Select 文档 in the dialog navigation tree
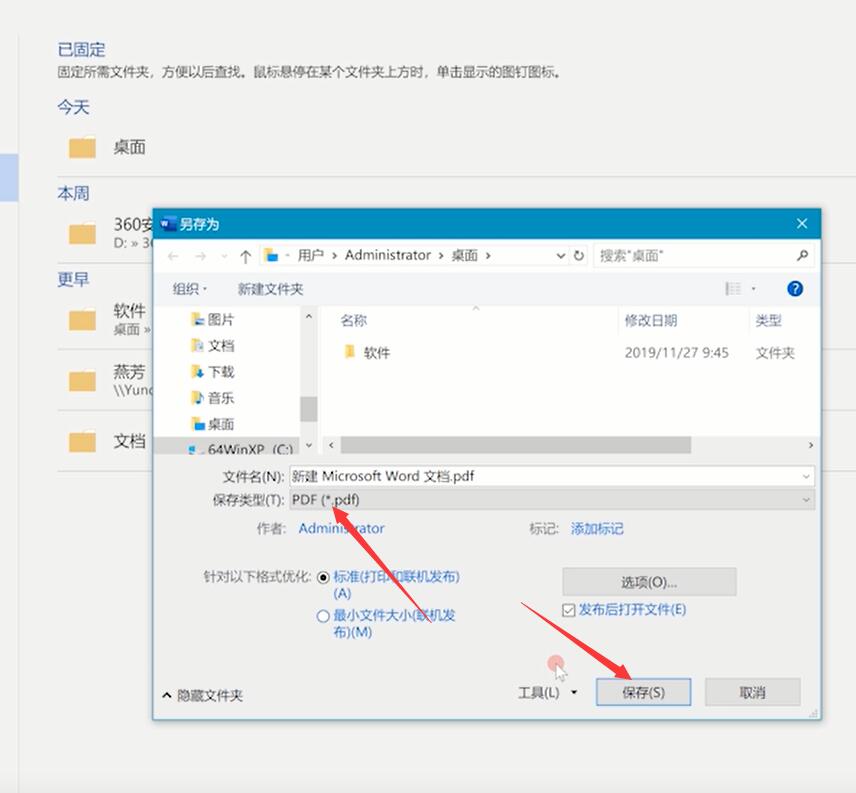This screenshot has height=793, width=856. 212,345
